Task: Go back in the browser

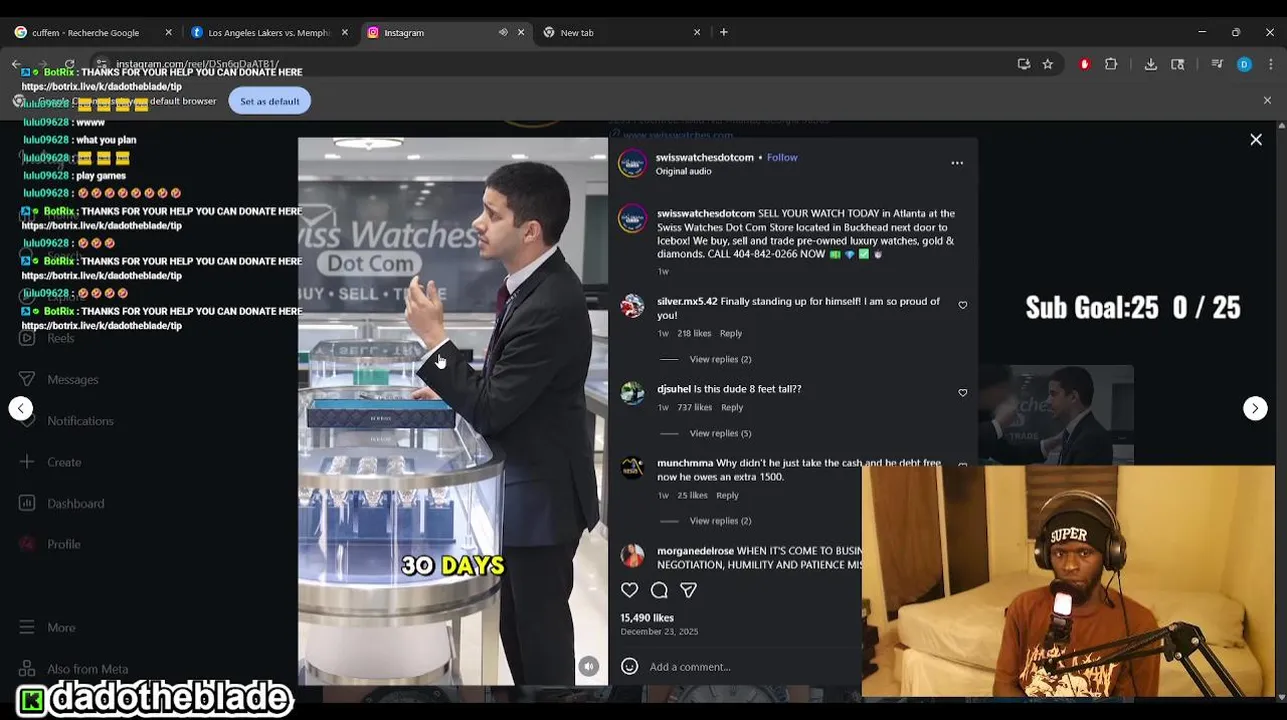Action: click(x=17, y=64)
